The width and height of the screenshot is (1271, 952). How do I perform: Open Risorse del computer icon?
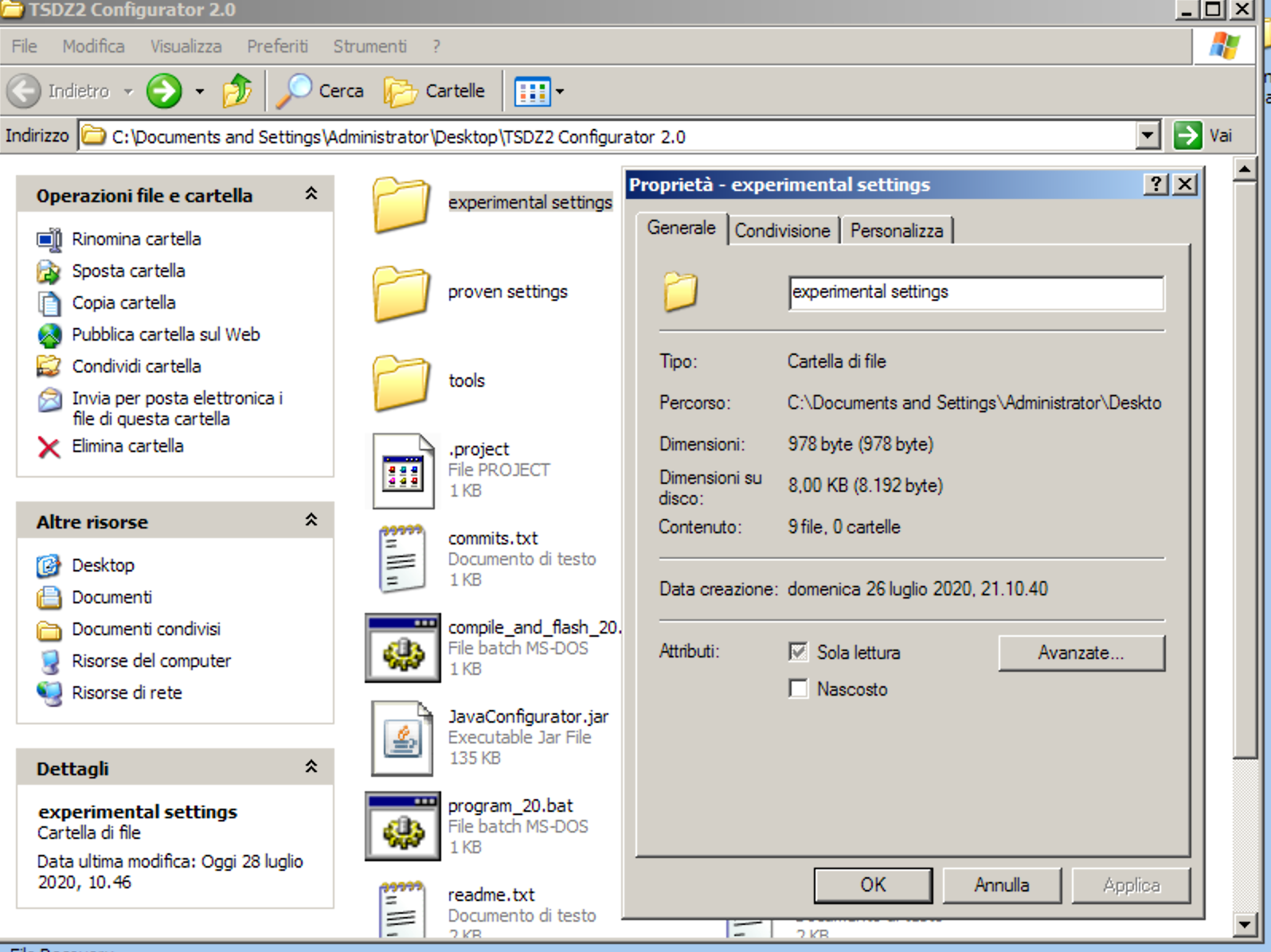[x=49, y=661]
